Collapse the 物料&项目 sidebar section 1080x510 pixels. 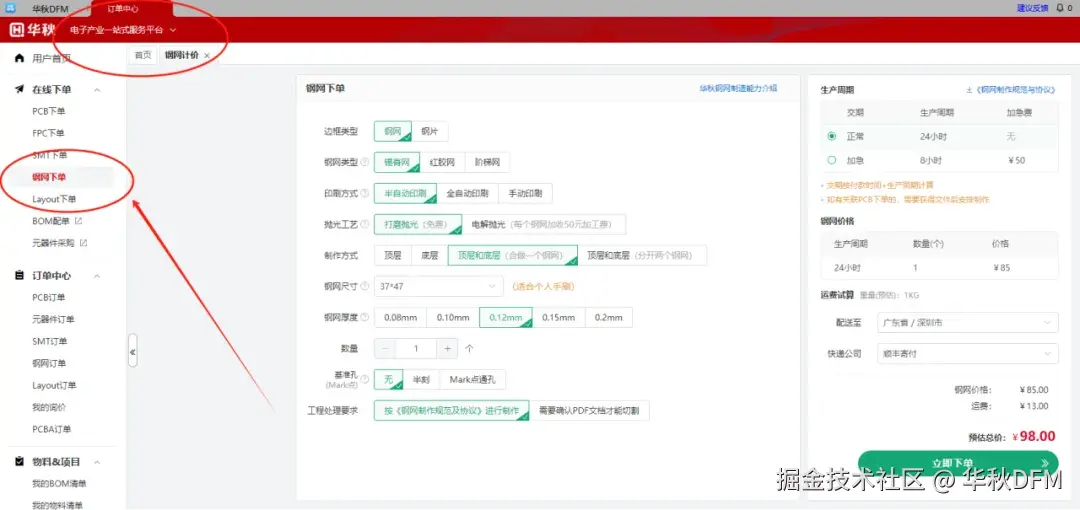pos(97,462)
